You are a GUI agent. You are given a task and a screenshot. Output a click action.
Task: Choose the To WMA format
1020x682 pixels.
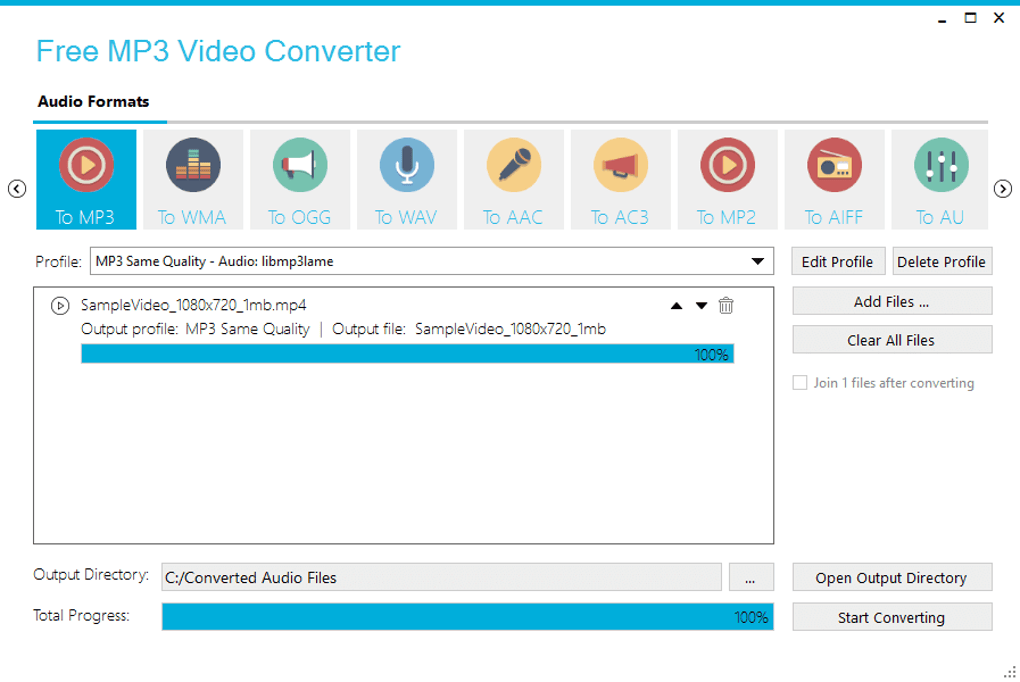point(193,179)
